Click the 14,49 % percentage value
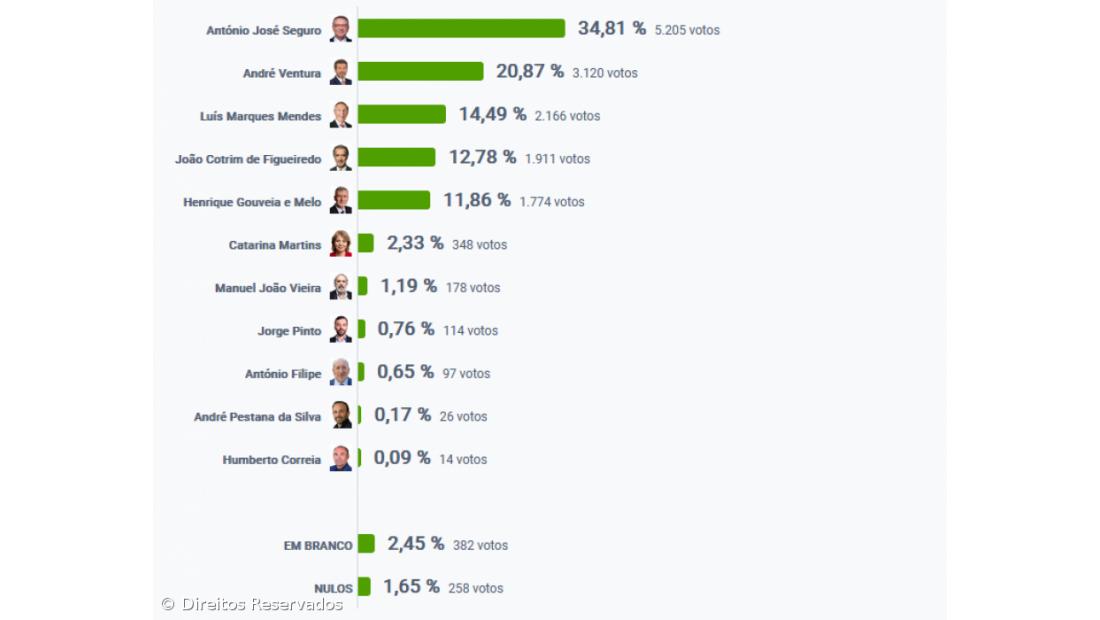Image resolution: width=1100 pixels, height=620 pixels. [492, 114]
